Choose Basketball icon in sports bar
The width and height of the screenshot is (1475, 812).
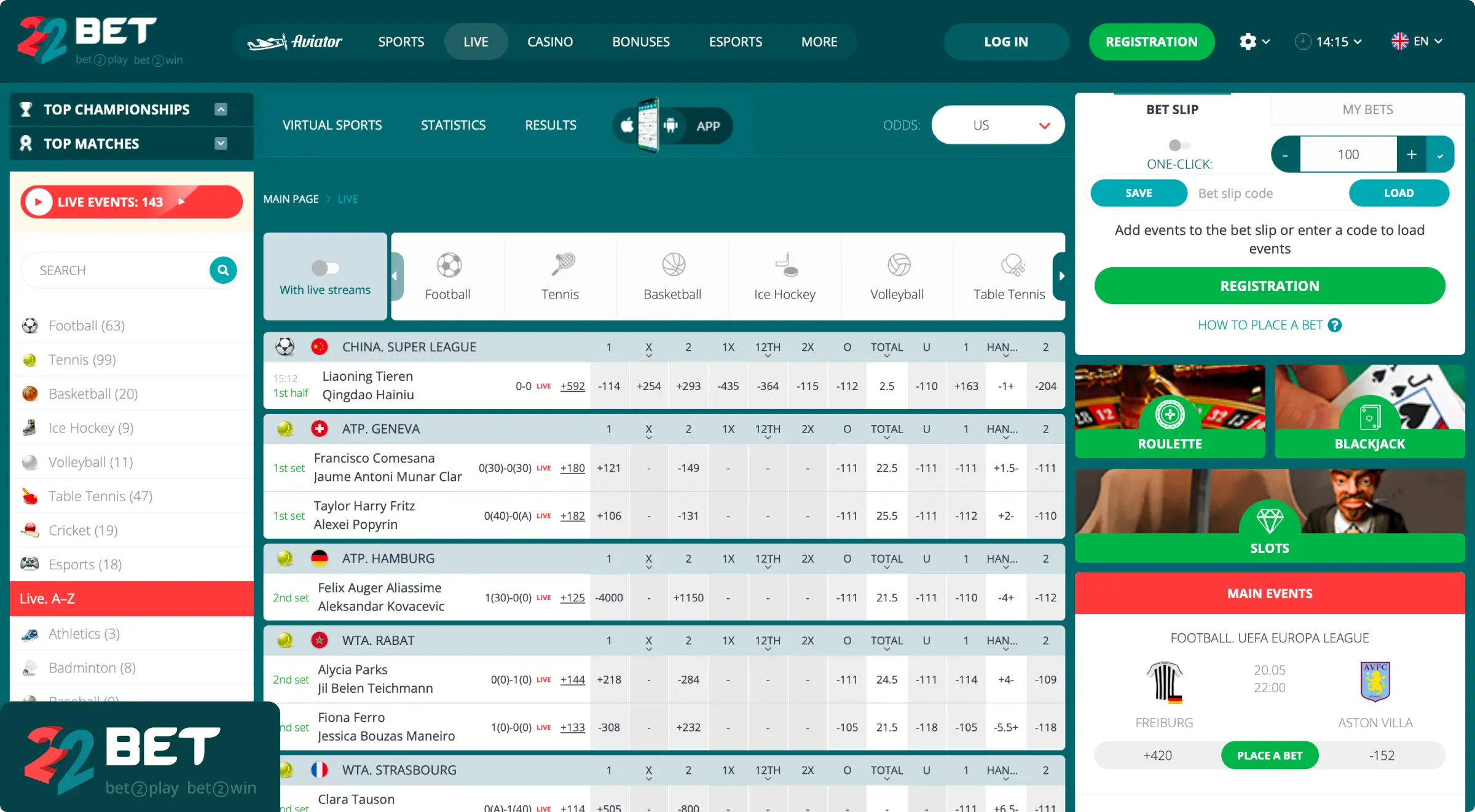click(x=673, y=265)
